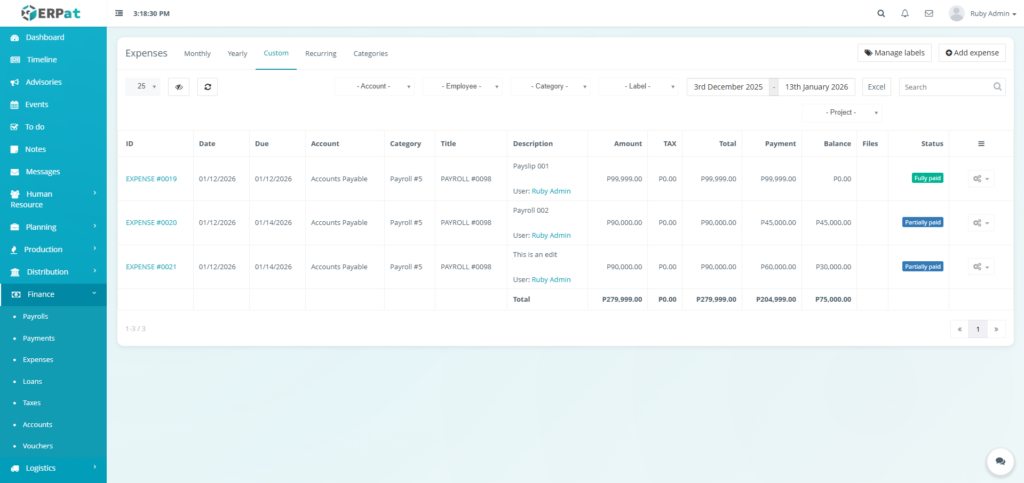
Task: Select Loans in the Finance submenu
Action: point(34,381)
